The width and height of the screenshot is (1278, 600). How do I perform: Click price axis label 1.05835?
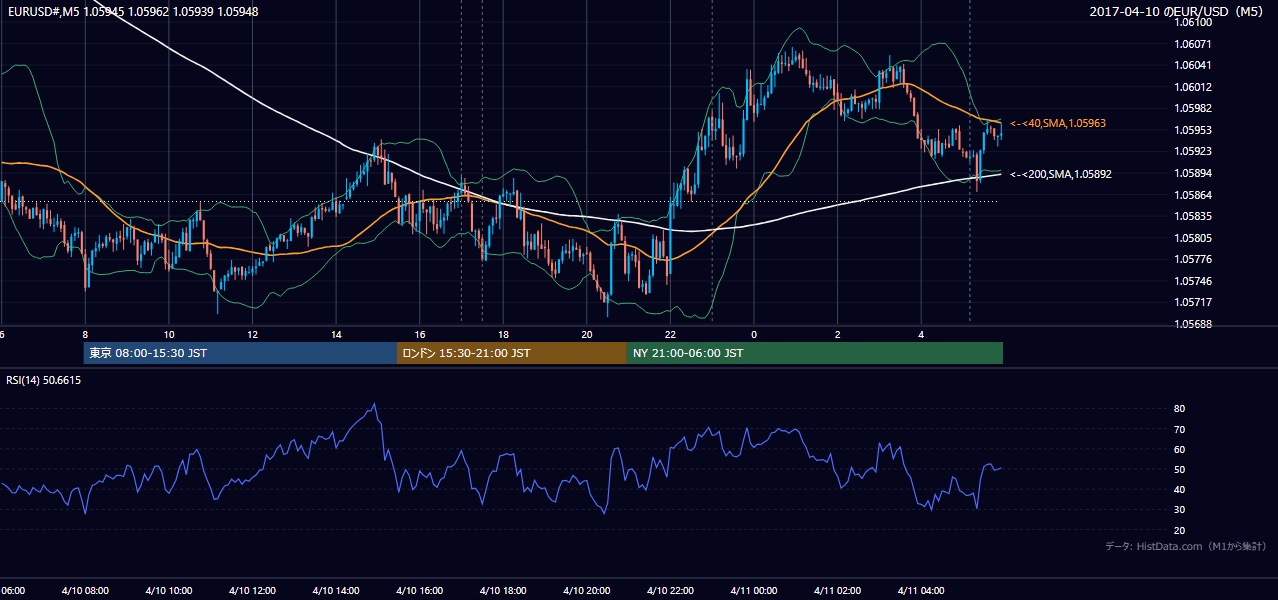(1193, 216)
